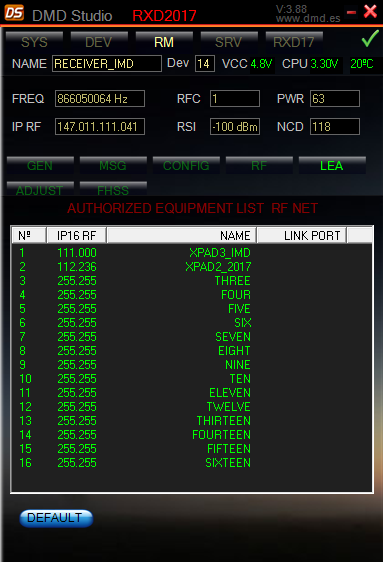Click the NAME field containing RECEIVER_IMD
This screenshot has height=562, width=383.
107,64
